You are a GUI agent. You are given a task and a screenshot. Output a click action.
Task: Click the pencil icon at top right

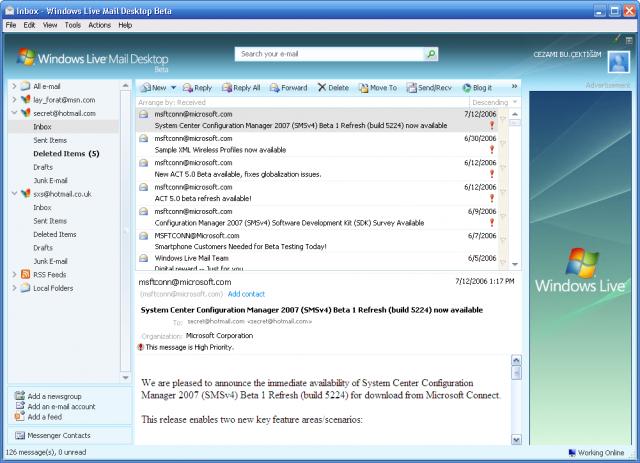pyautogui.click(x=617, y=39)
